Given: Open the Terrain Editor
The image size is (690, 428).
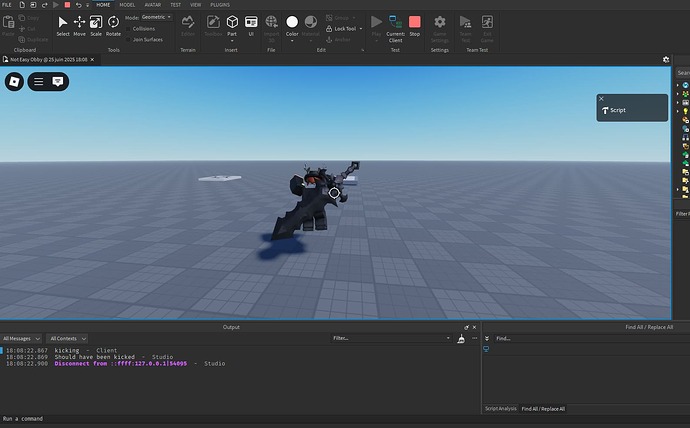Looking at the screenshot, I should [x=188, y=26].
